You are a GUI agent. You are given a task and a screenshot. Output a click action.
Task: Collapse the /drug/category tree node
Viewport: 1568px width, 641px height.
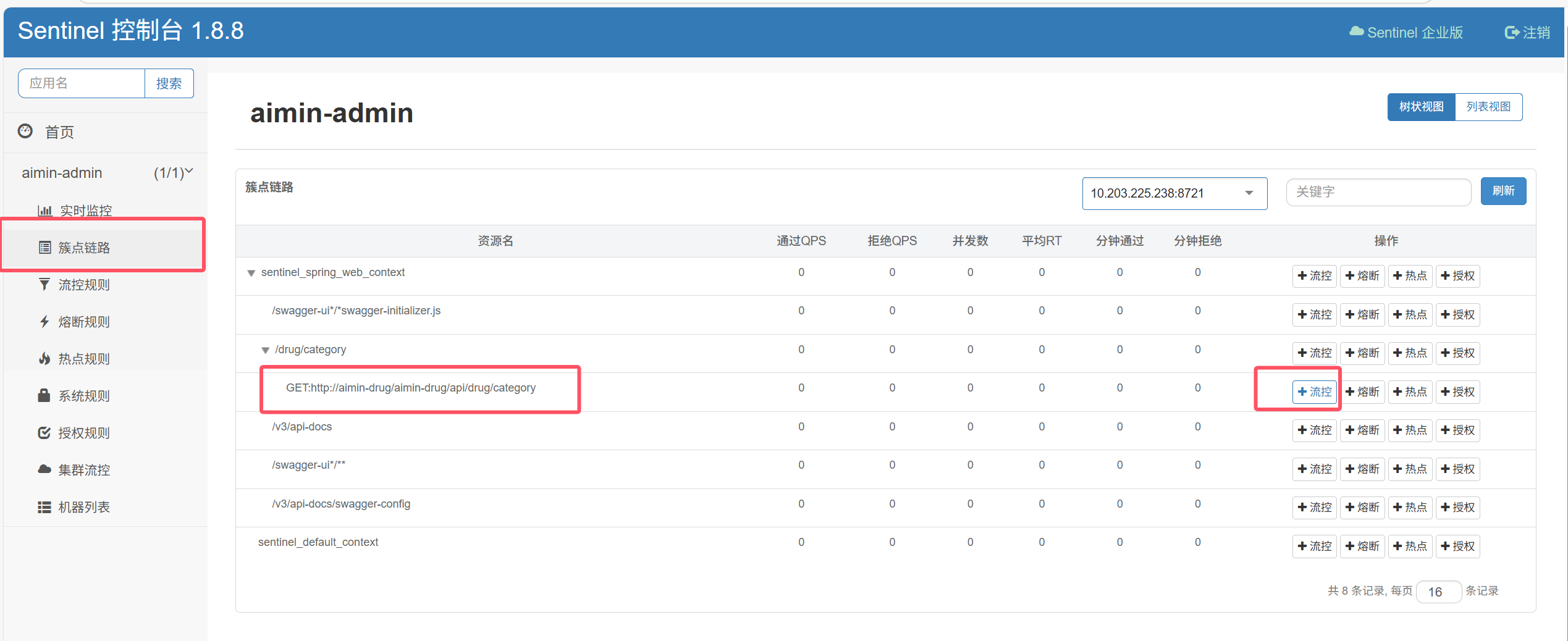coord(265,350)
